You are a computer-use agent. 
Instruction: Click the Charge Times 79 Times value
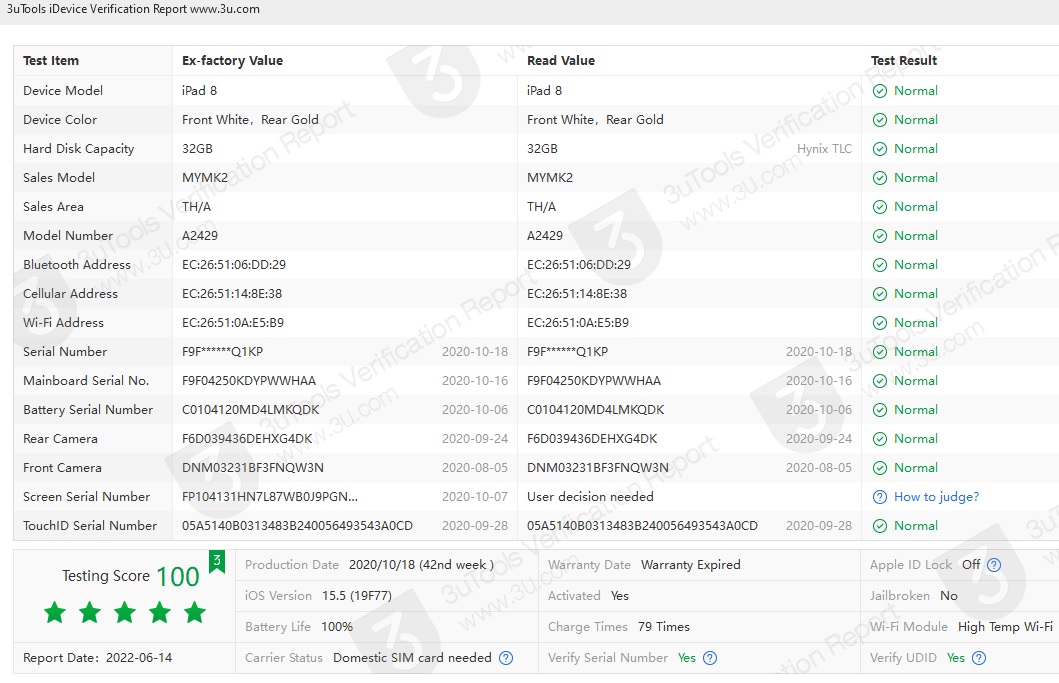coord(664,627)
